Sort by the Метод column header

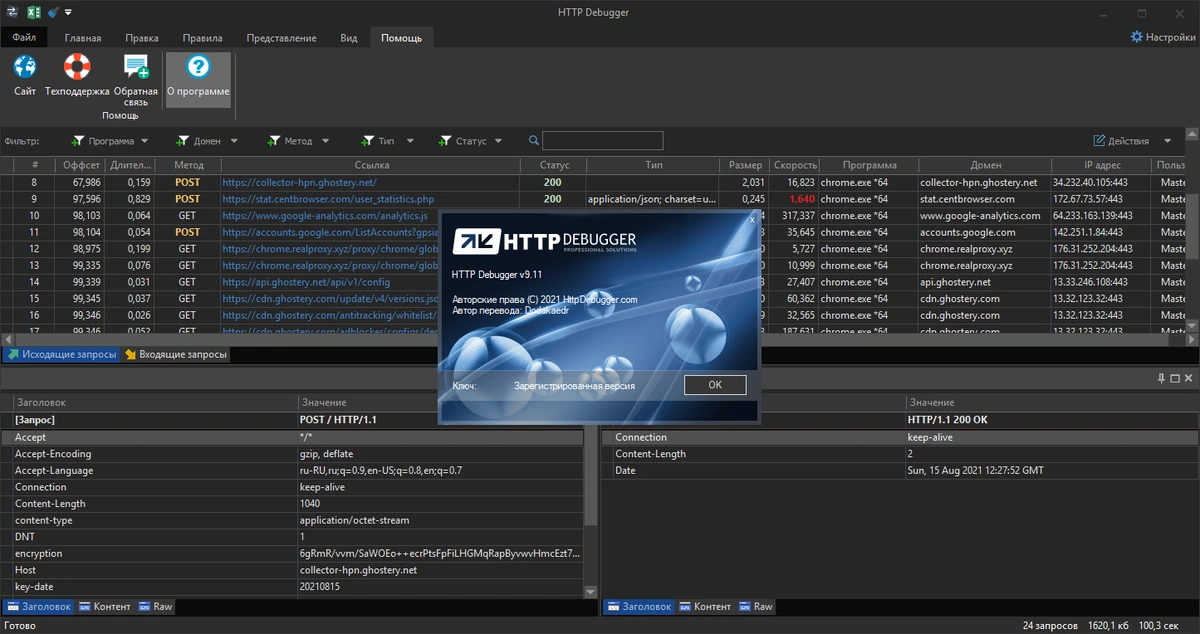click(188, 165)
